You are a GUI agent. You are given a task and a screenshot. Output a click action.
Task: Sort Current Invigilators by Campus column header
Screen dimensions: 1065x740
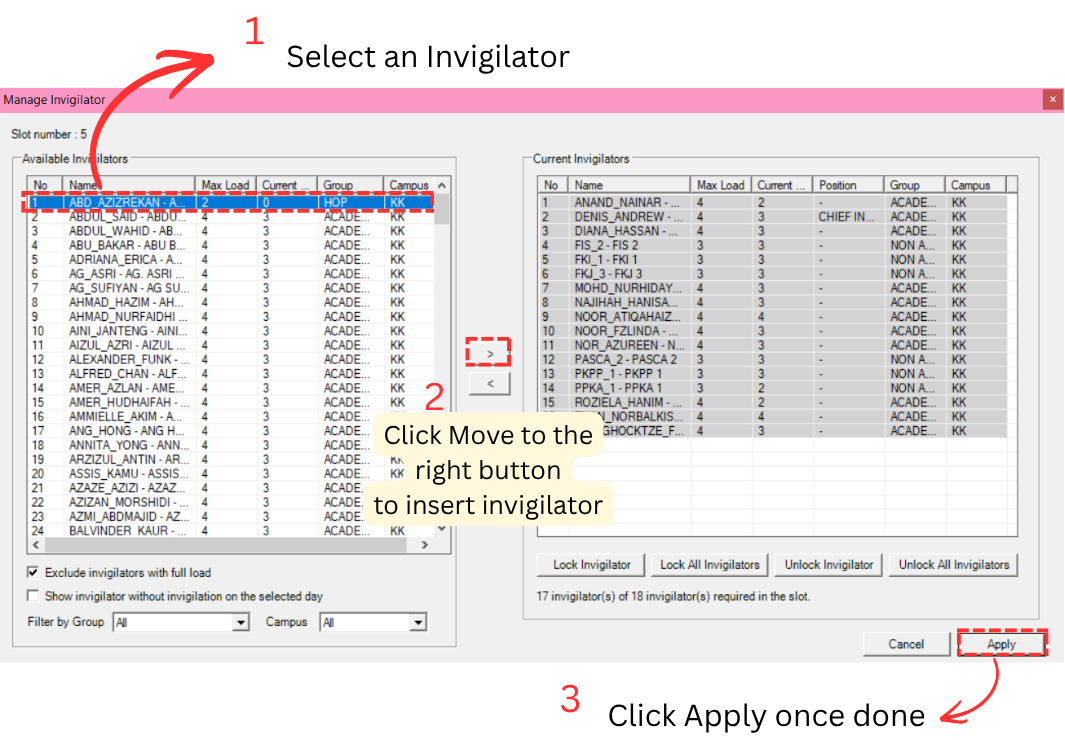pos(975,185)
